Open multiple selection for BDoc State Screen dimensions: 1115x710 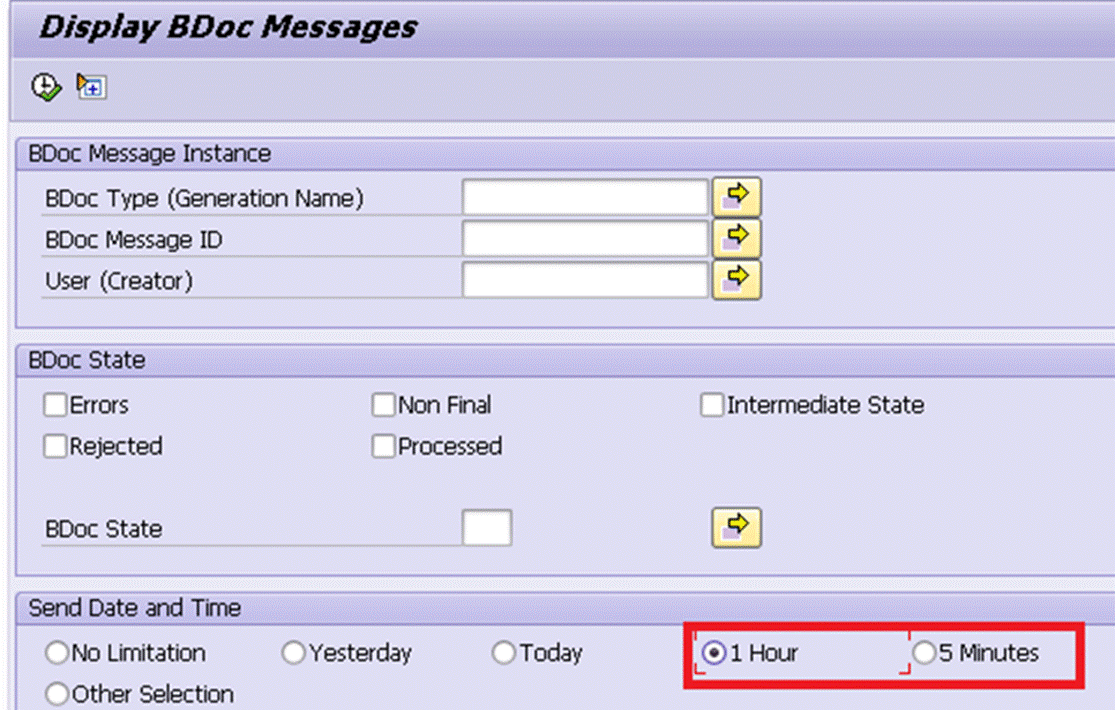pos(736,527)
